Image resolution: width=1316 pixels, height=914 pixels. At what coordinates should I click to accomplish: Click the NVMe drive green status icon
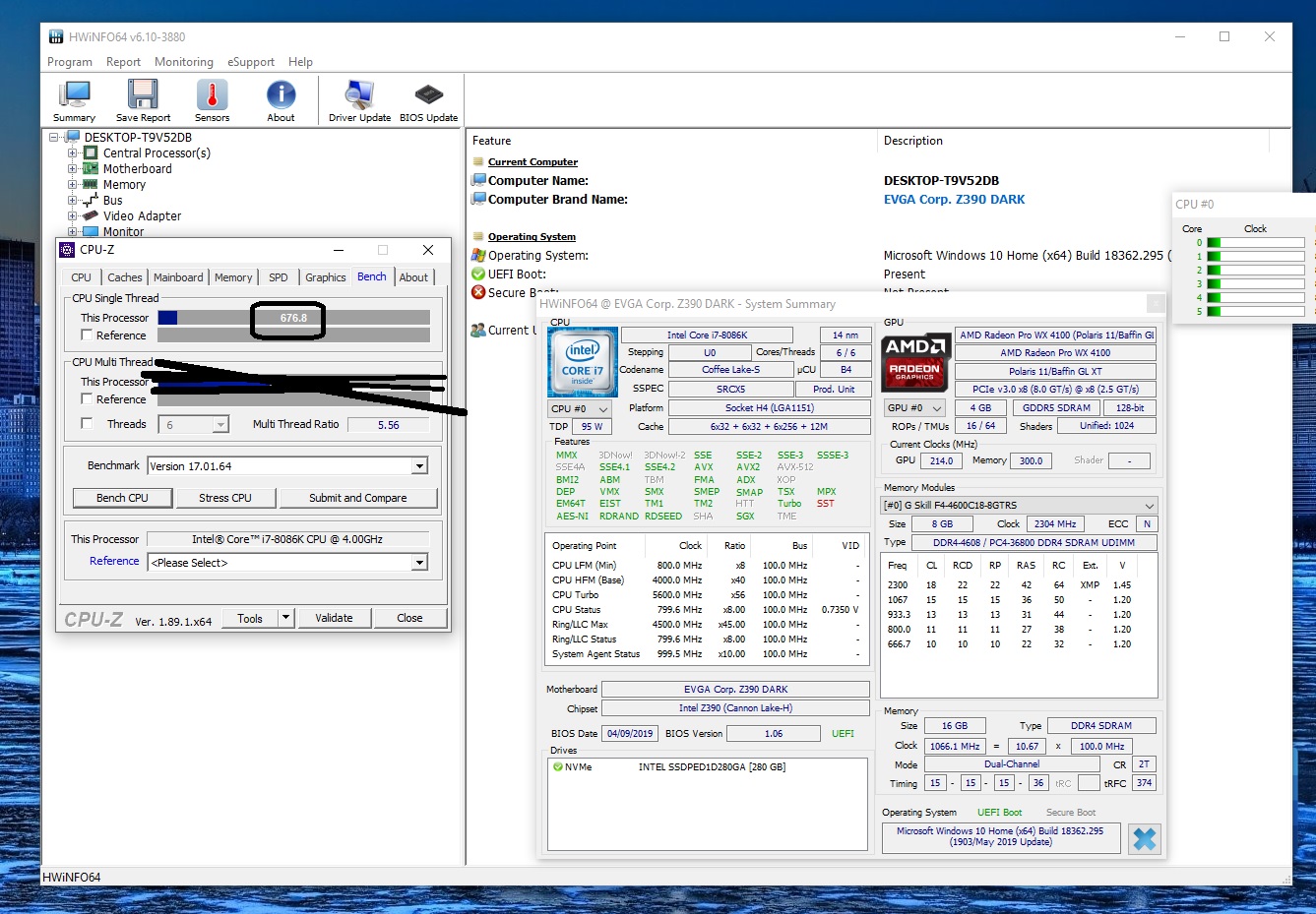[x=558, y=767]
